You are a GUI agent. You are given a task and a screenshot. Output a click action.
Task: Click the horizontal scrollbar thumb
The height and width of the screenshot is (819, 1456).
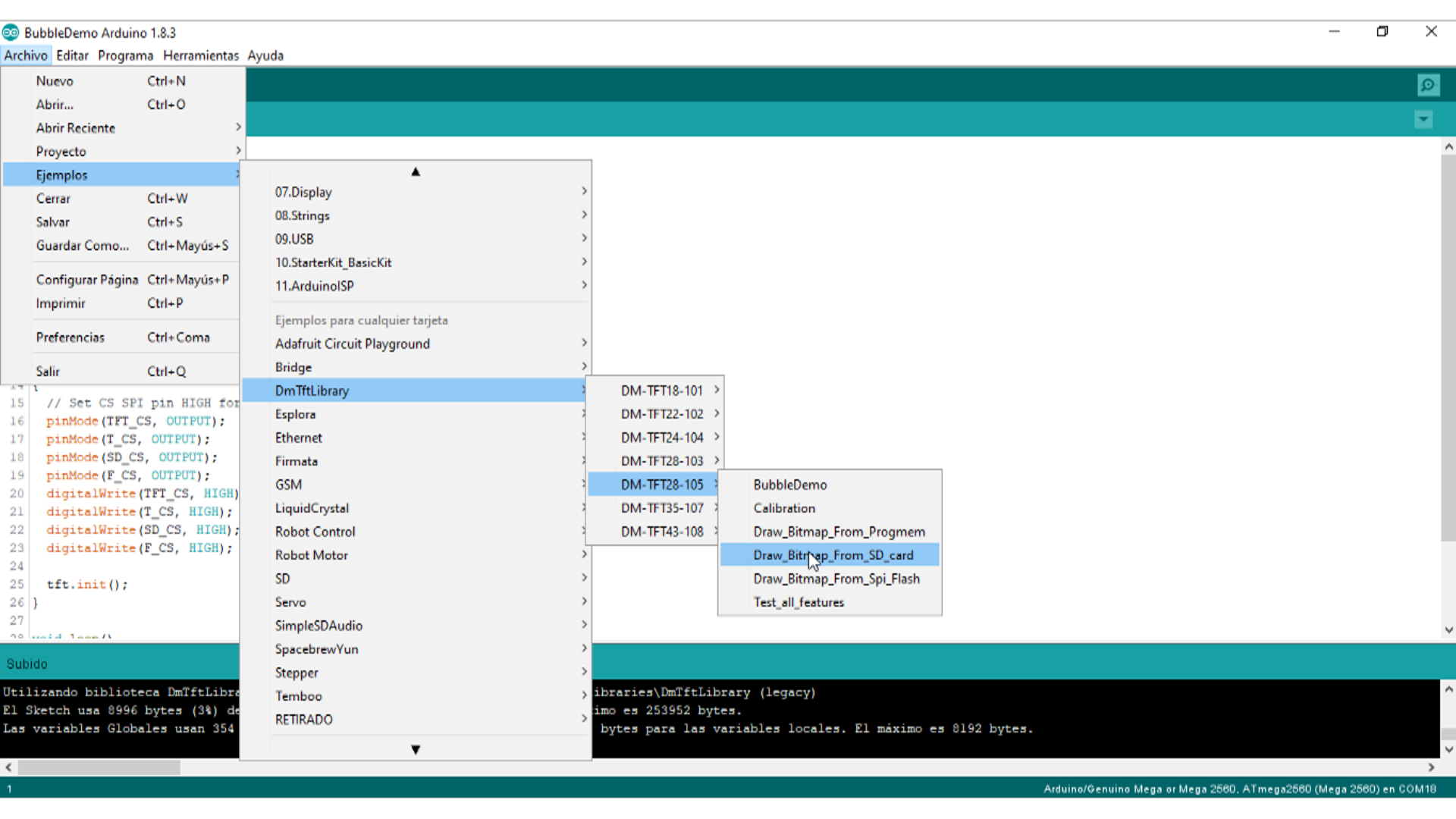tap(99, 767)
